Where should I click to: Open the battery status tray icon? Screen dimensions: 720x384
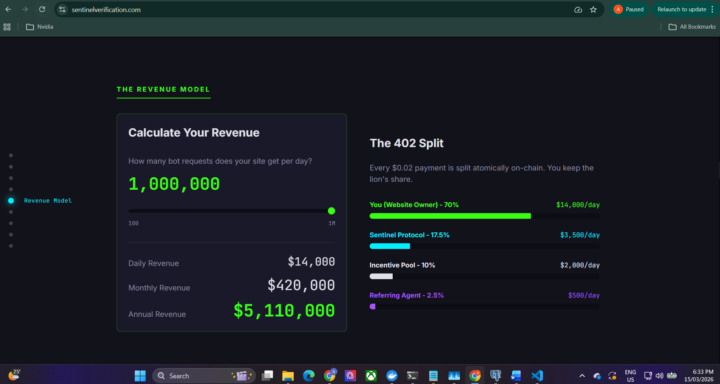[x=671, y=376]
